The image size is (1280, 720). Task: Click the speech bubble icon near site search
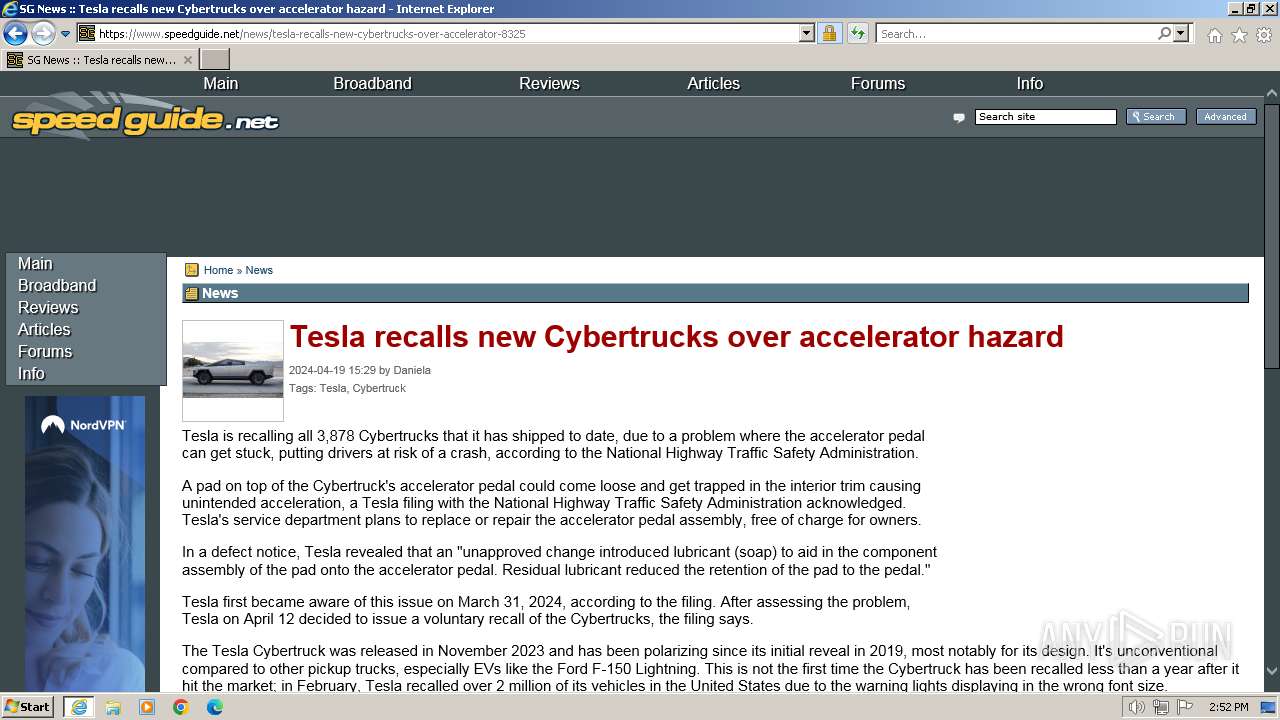[959, 118]
